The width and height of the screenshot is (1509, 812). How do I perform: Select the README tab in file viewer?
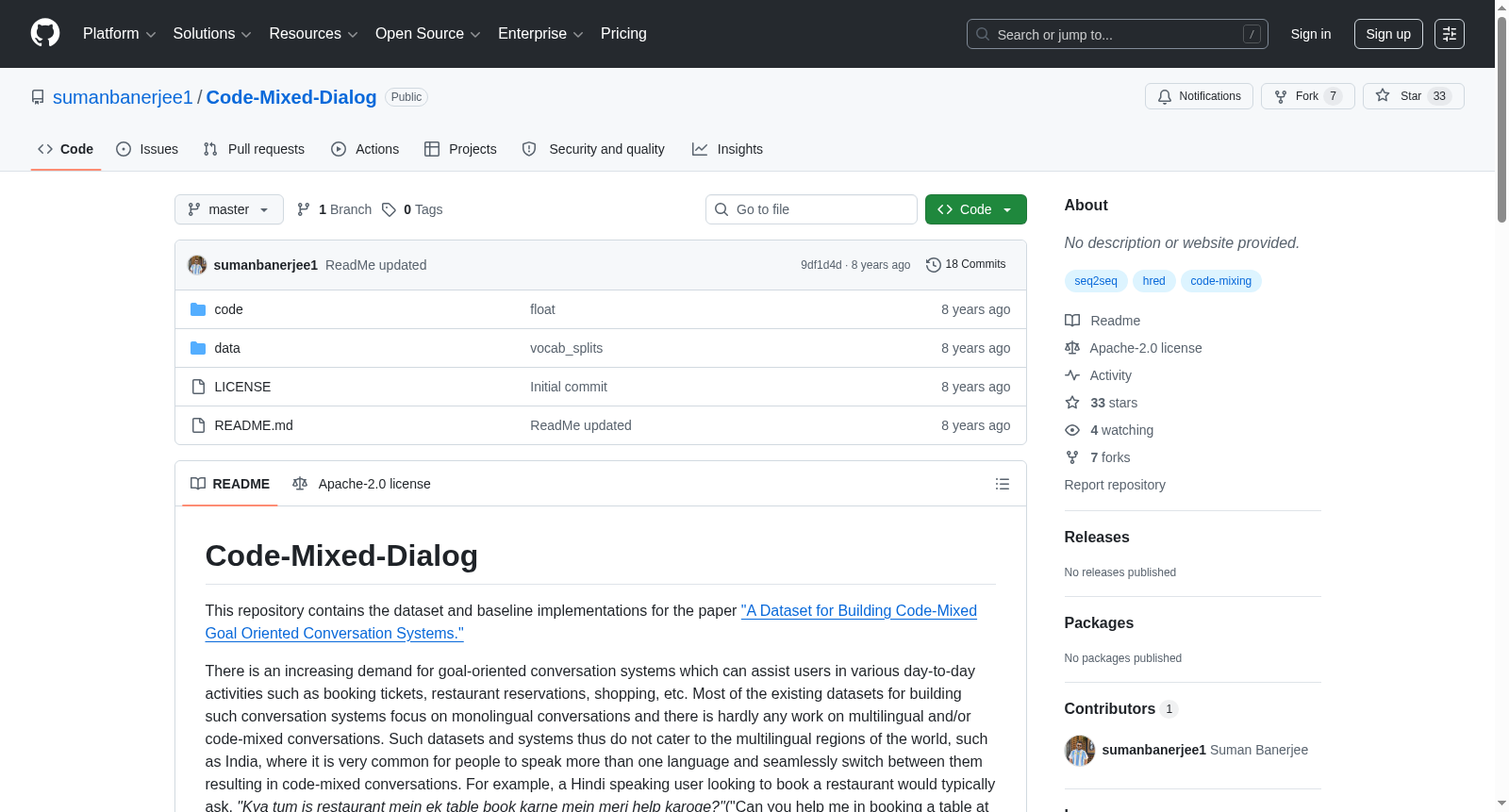[x=230, y=484]
